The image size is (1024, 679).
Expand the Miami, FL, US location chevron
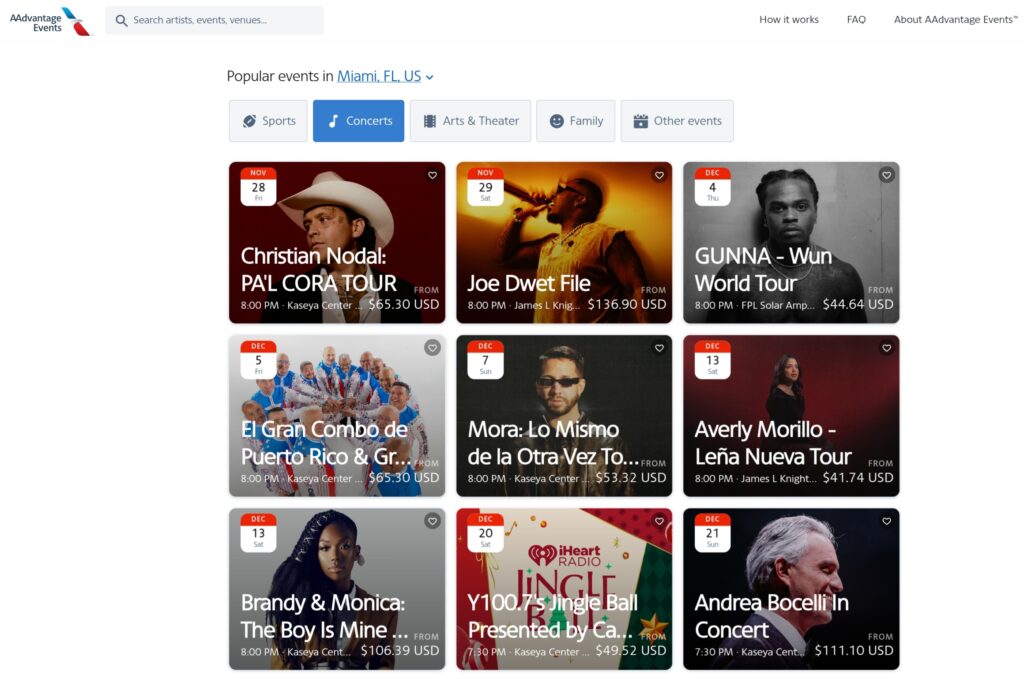430,77
